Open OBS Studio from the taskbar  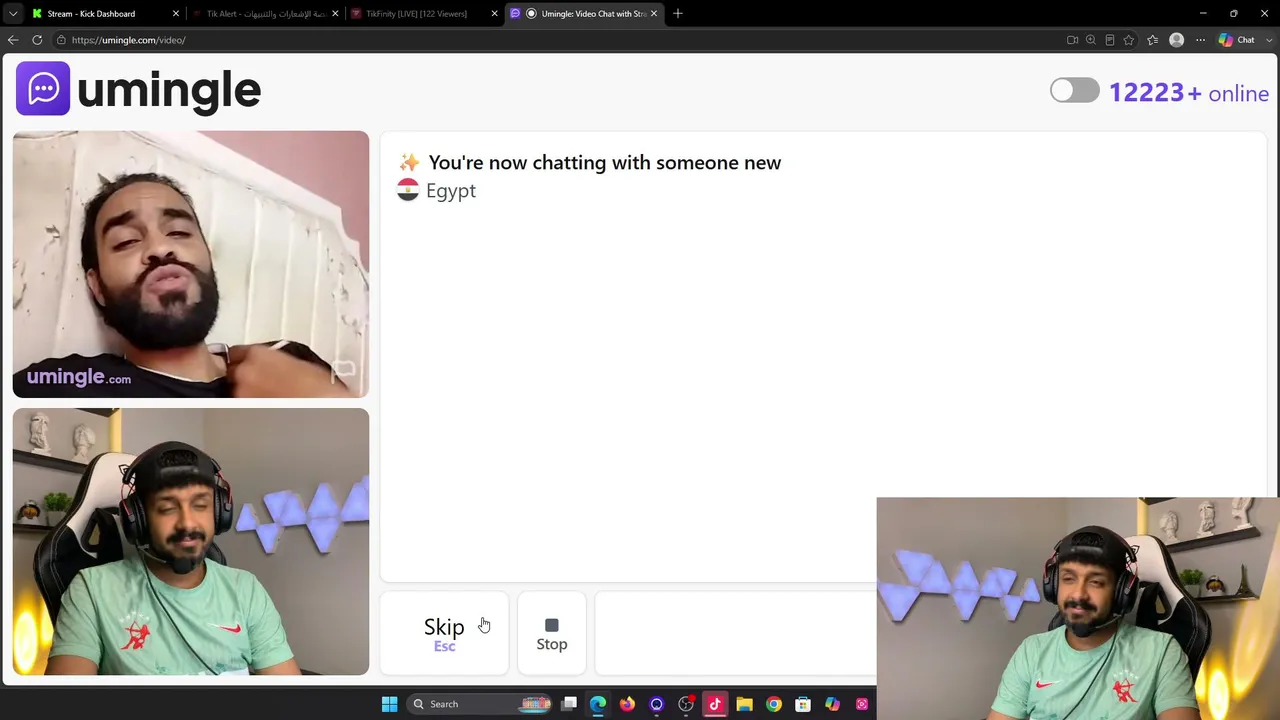tap(686, 704)
